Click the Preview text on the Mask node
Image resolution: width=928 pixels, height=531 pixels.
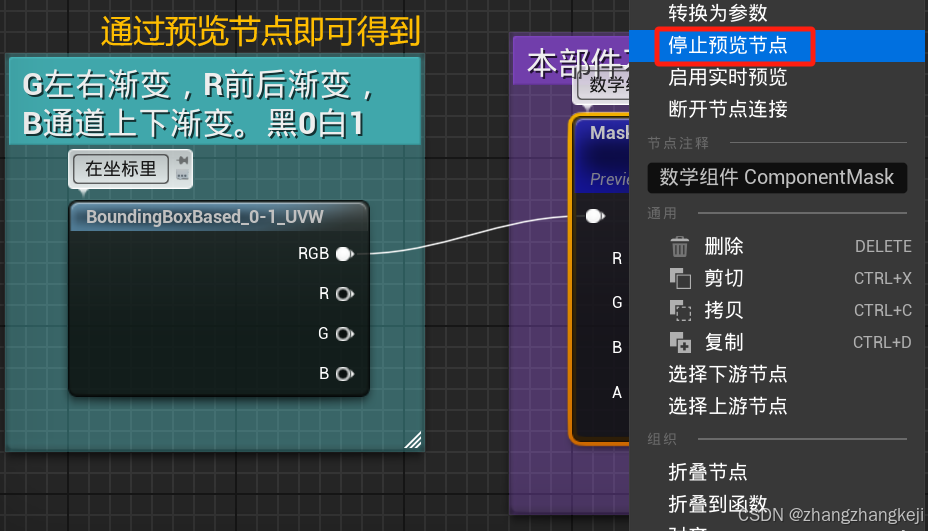pos(610,179)
